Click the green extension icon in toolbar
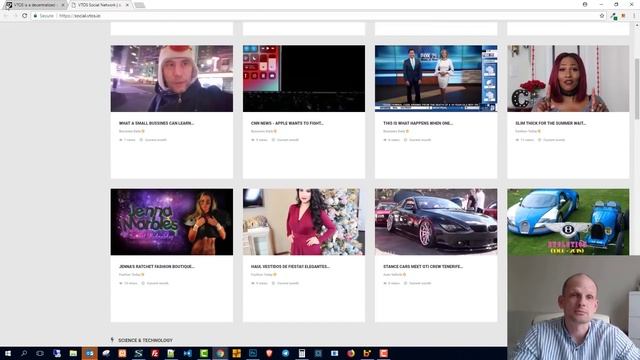This screenshot has height=360, width=640. click(613, 16)
